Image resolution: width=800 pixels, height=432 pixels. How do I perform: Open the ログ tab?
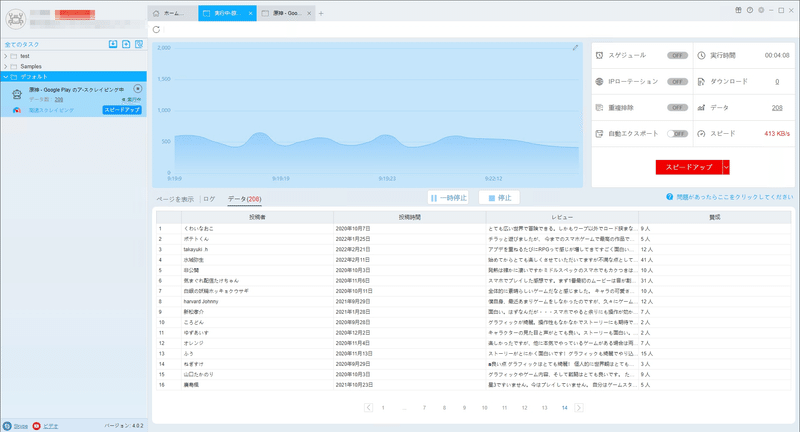[x=209, y=199]
